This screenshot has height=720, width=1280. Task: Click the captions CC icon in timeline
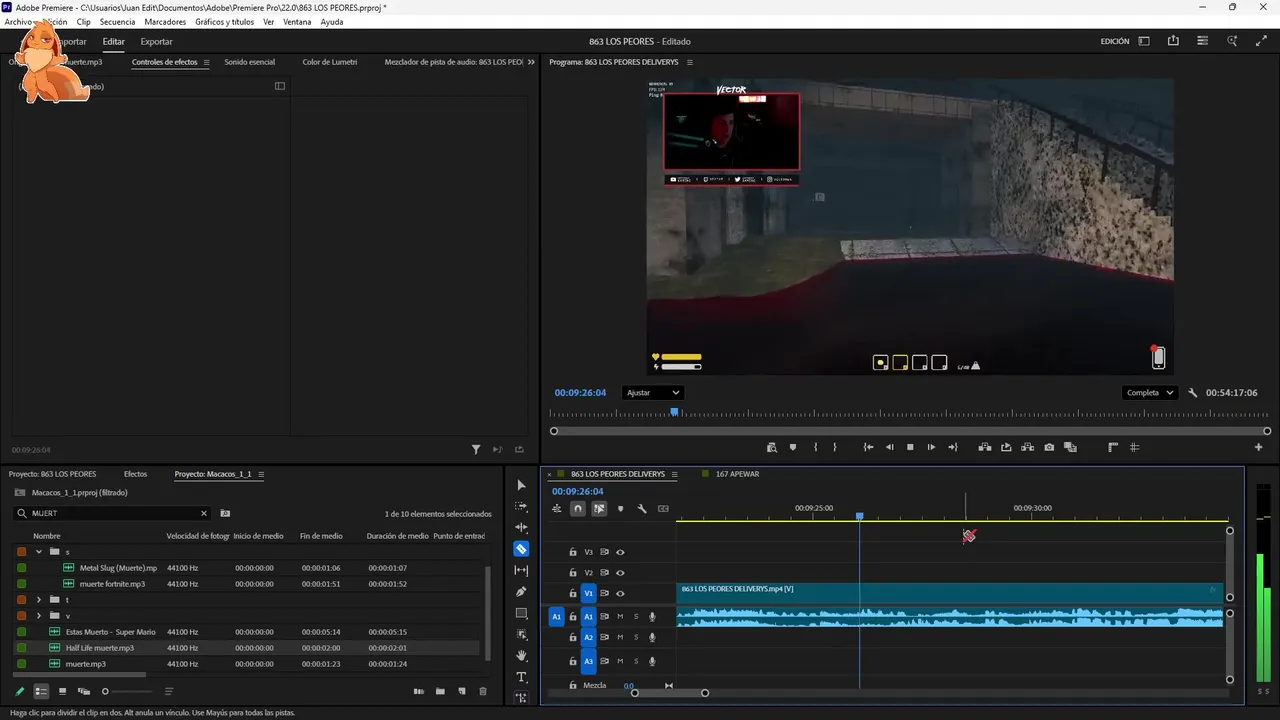coord(663,509)
